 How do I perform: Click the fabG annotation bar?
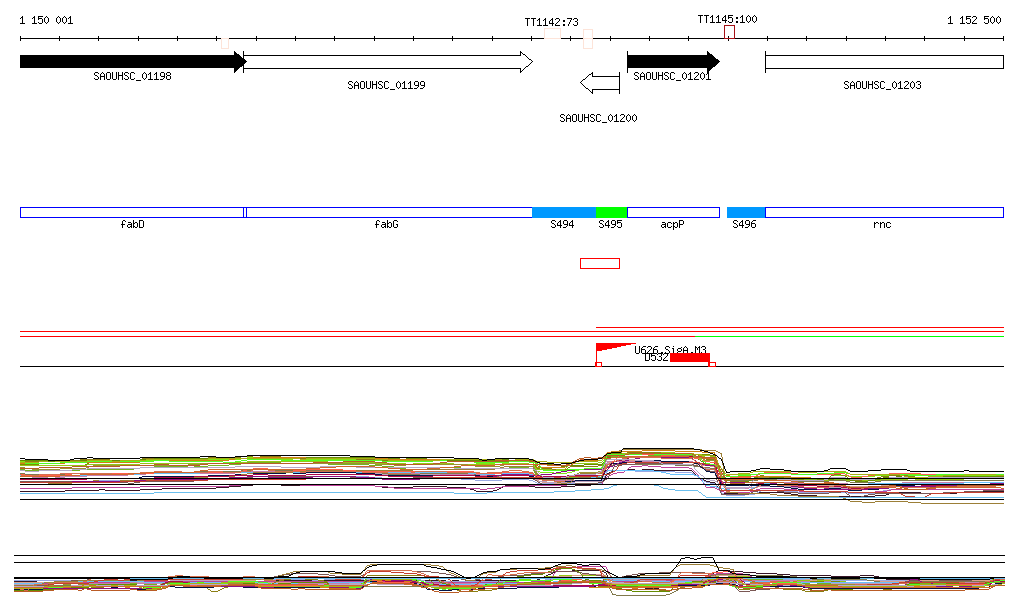click(388, 212)
